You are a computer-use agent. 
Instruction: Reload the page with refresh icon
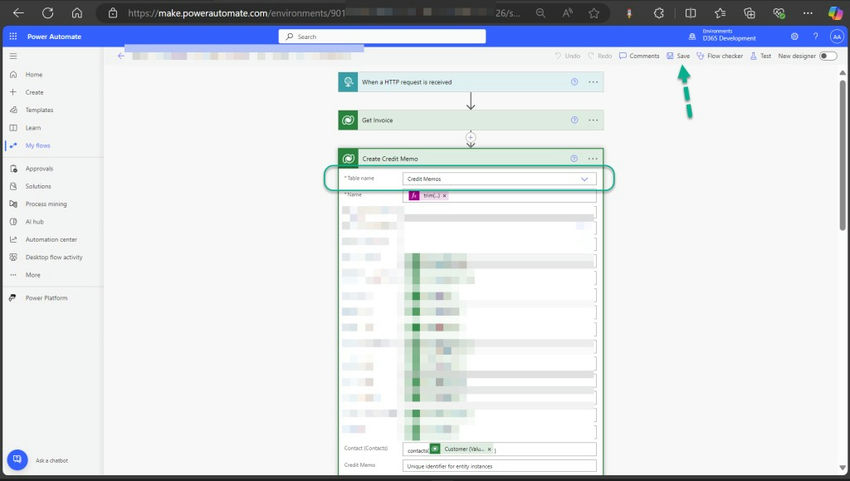pos(48,13)
